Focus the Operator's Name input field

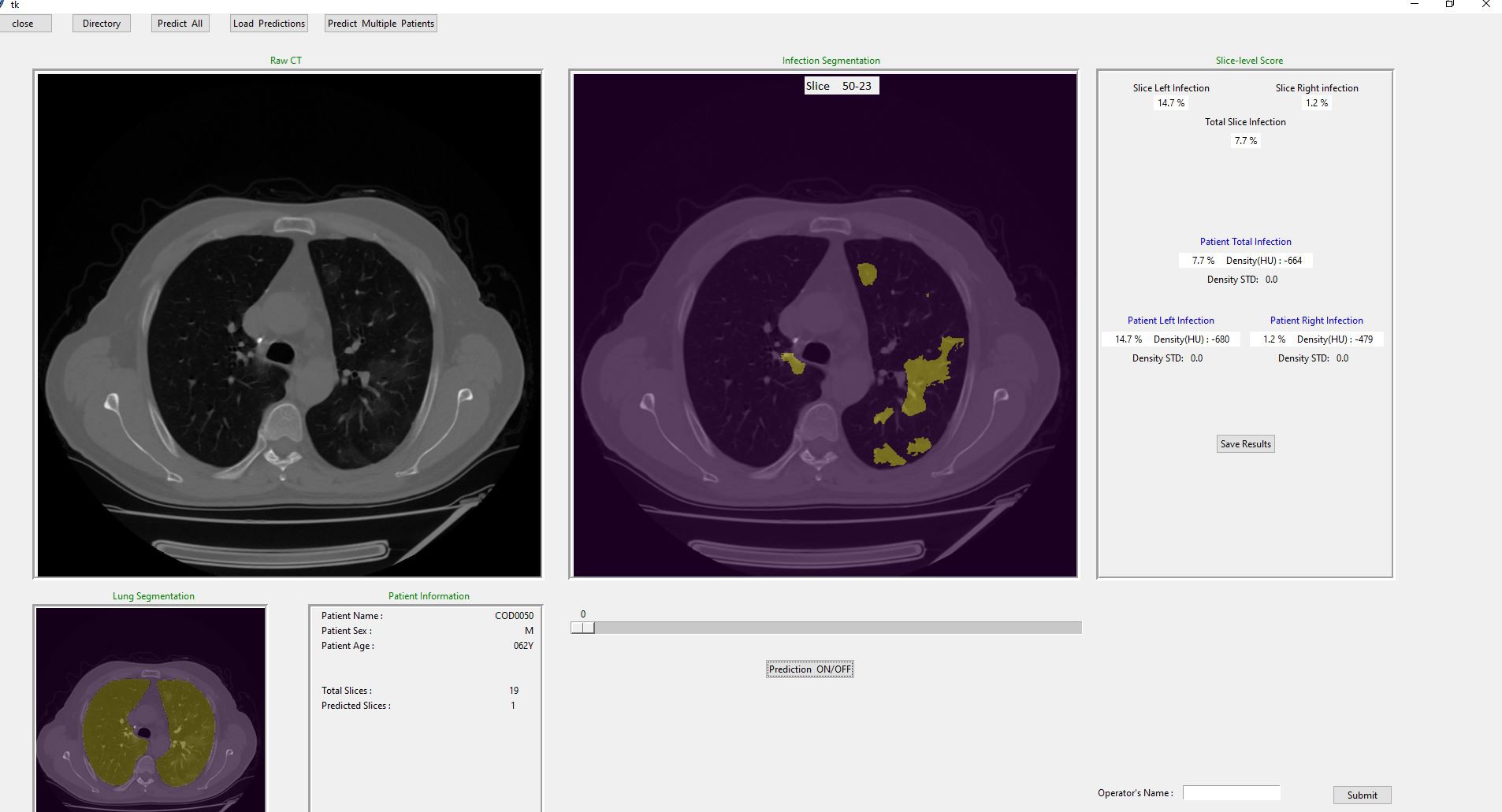1231,793
